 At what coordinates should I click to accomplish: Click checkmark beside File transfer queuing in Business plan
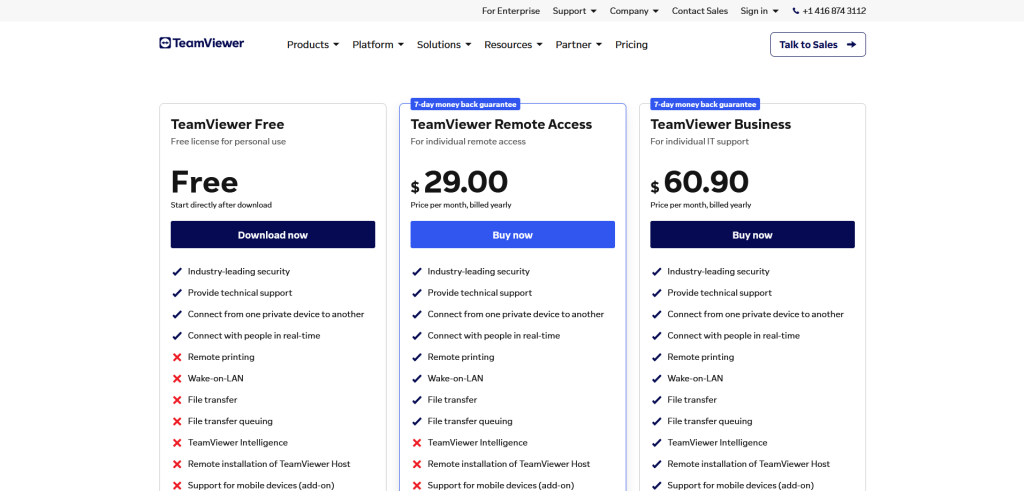tap(656, 422)
